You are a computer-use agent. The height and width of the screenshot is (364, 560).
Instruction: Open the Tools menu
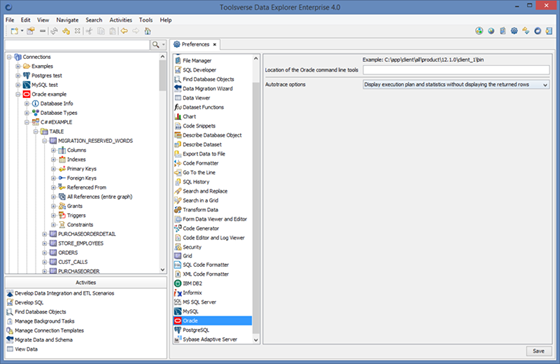coord(146,20)
